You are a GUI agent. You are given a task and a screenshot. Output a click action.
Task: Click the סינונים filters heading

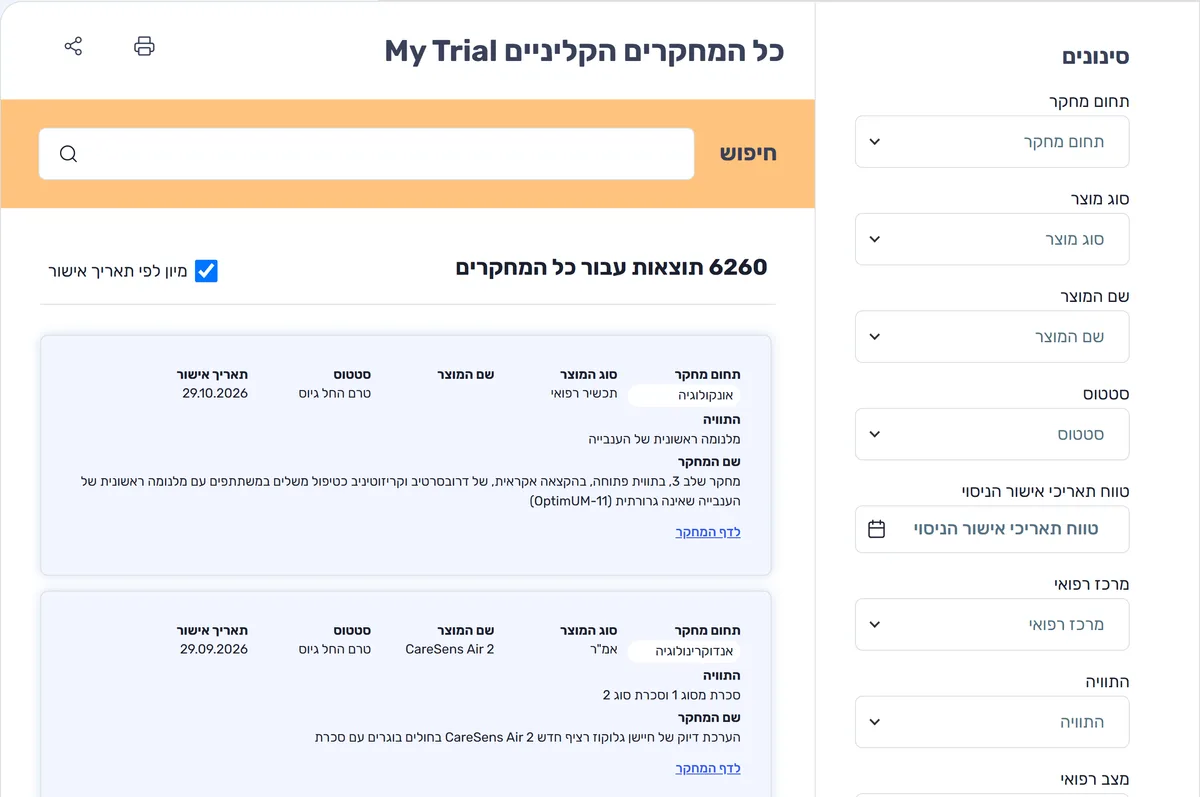1096,57
